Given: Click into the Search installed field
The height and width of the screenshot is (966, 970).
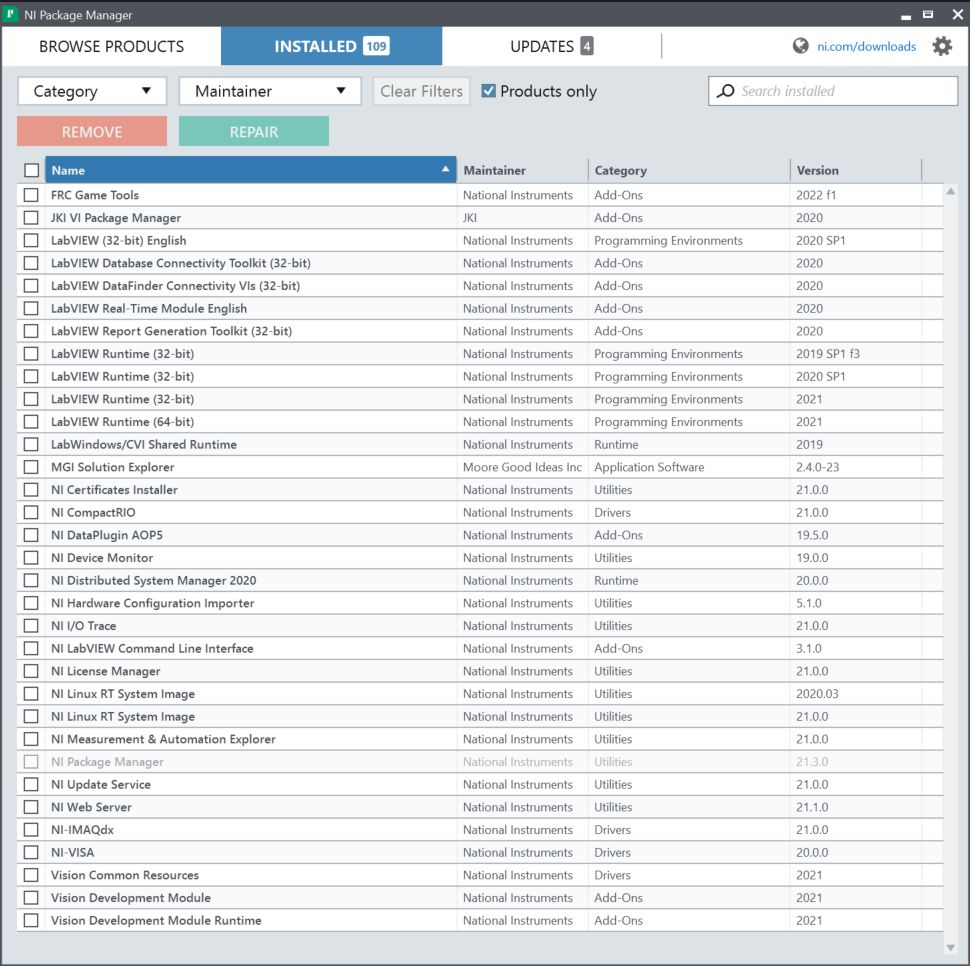Looking at the screenshot, I should (833, 91).
